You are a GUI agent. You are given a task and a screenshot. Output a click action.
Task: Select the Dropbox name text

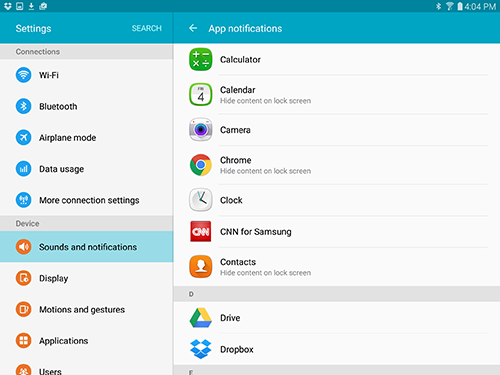237,349
